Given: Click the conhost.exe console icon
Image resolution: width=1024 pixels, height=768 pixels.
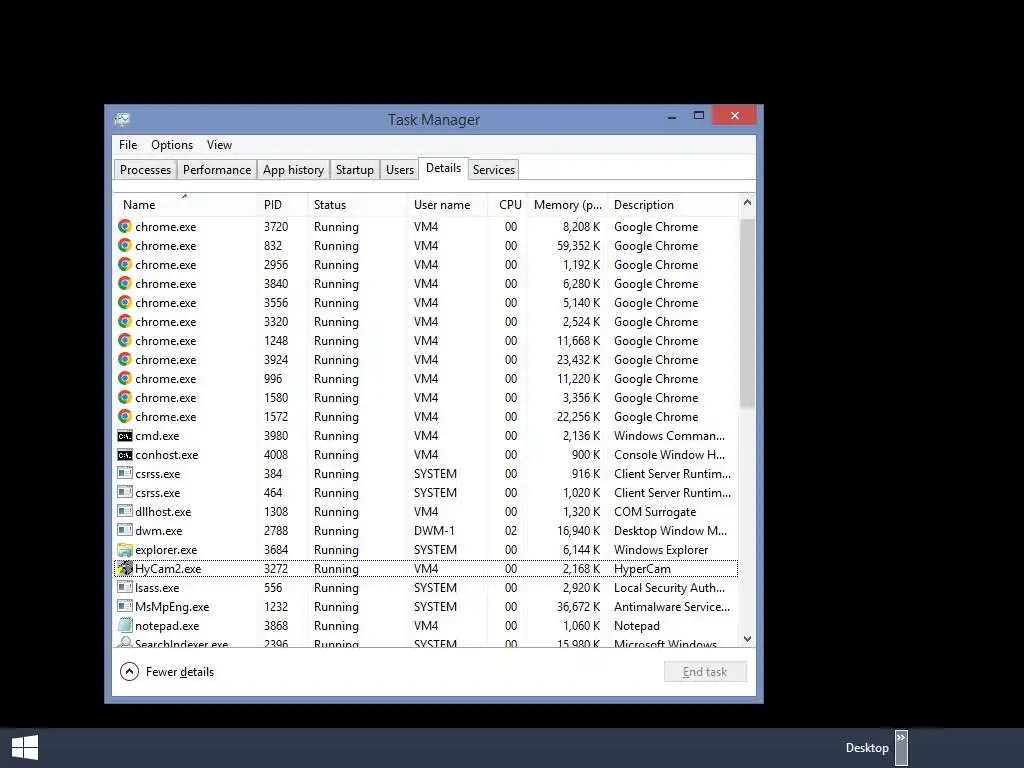Looking at the screenshot, I should click(x=125, y=455).
